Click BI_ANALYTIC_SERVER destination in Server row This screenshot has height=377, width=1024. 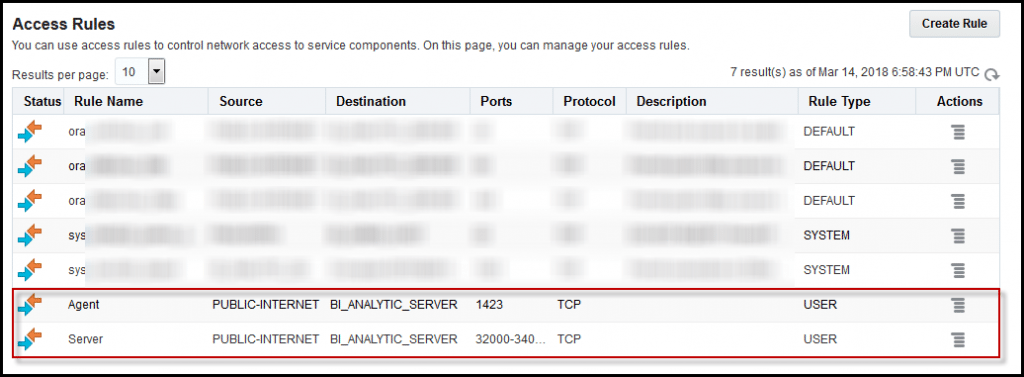coord(394,340)
